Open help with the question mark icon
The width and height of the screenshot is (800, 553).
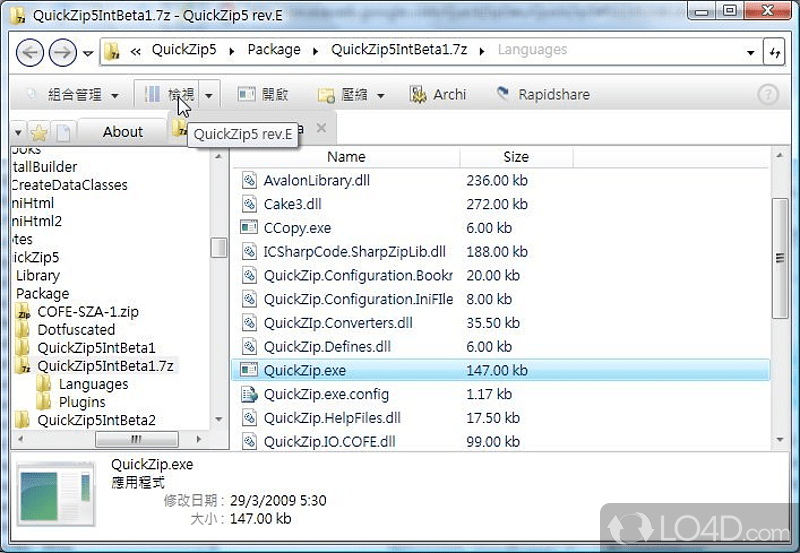768,94
